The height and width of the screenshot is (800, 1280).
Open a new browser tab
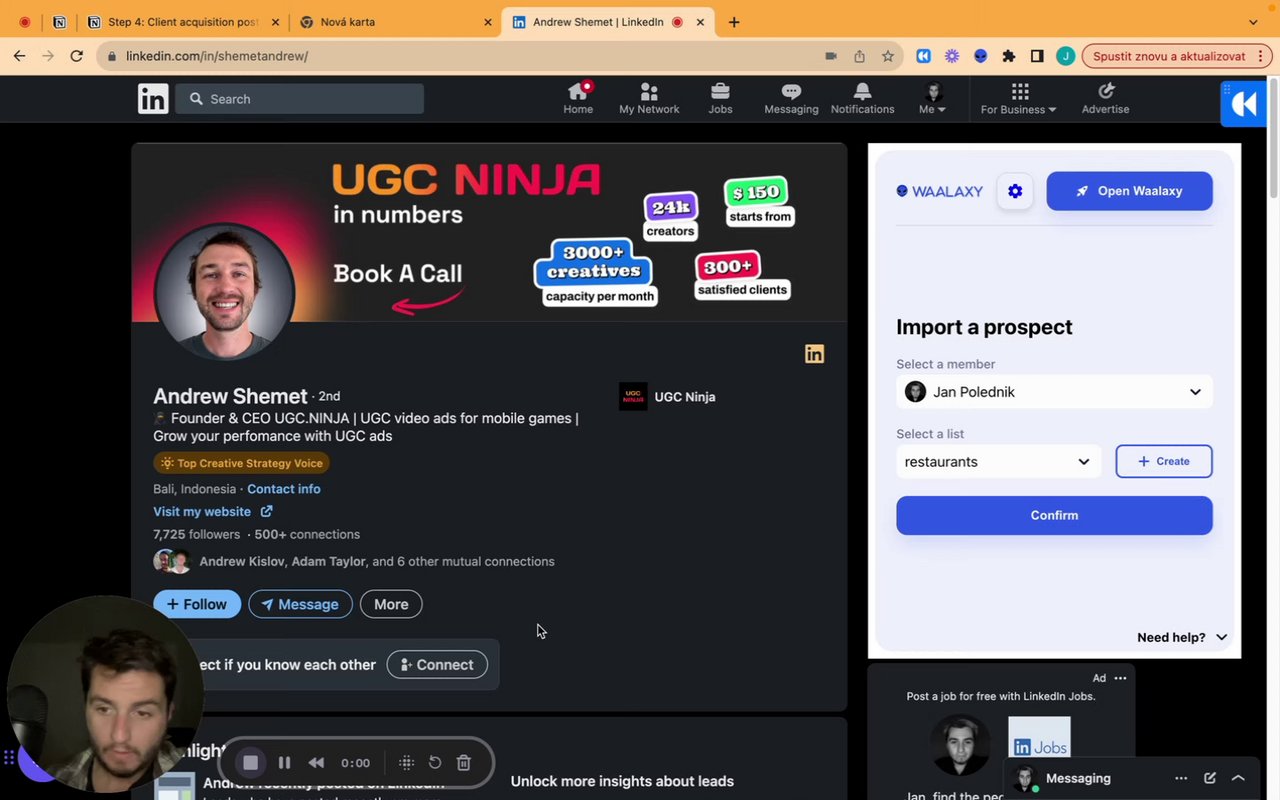pyautogui.click(x=734, y=22)
